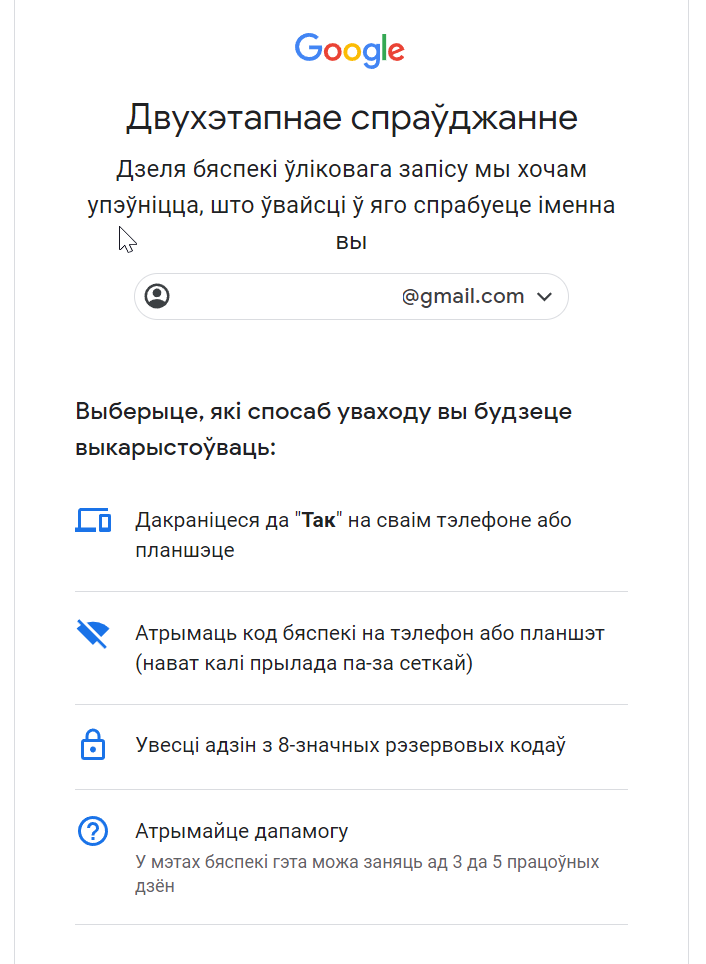Click the bold word 'Так' in first option
Viewport: 706px width, 964px height.
click(x=319, y=520)
